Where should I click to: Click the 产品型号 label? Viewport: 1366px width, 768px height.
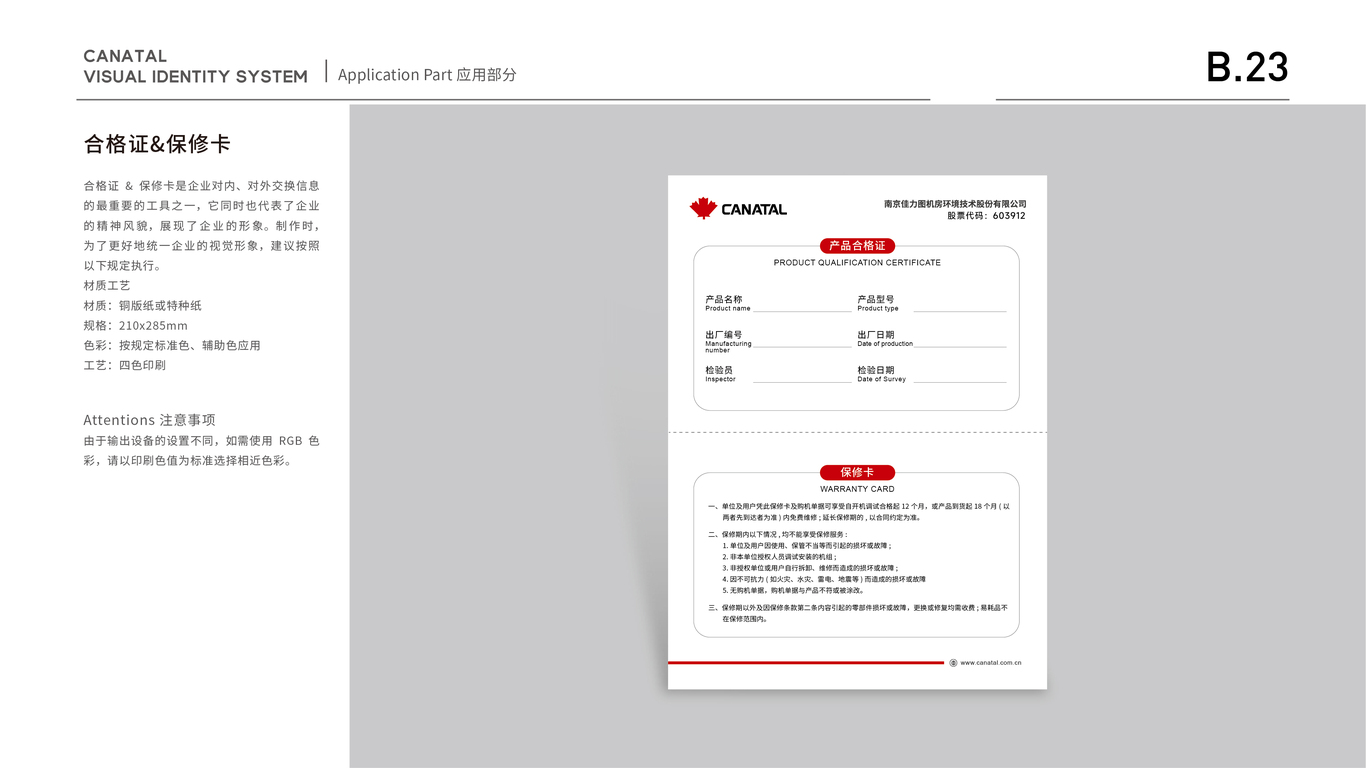coord(876,299)
